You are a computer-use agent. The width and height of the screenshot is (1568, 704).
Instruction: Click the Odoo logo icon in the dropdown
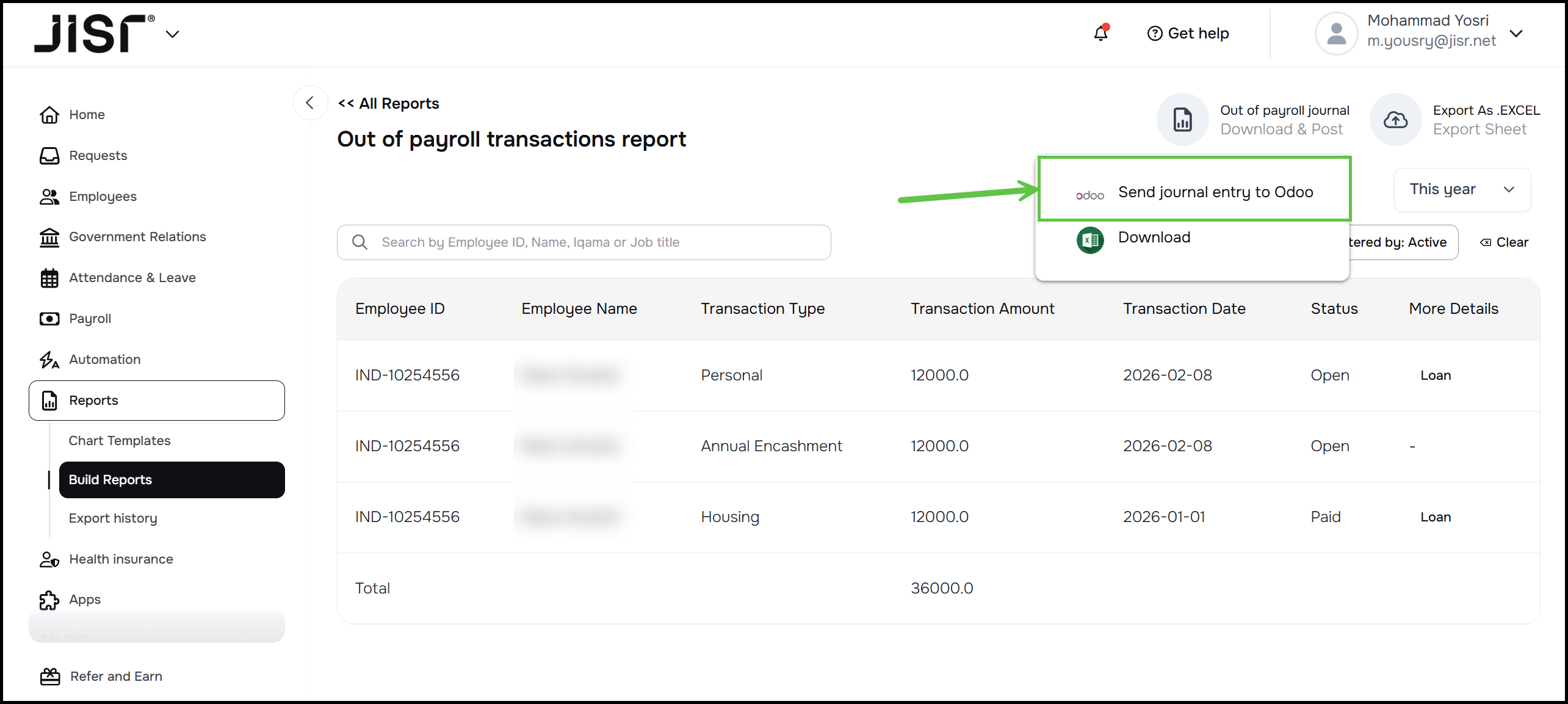coord(1090,195)
